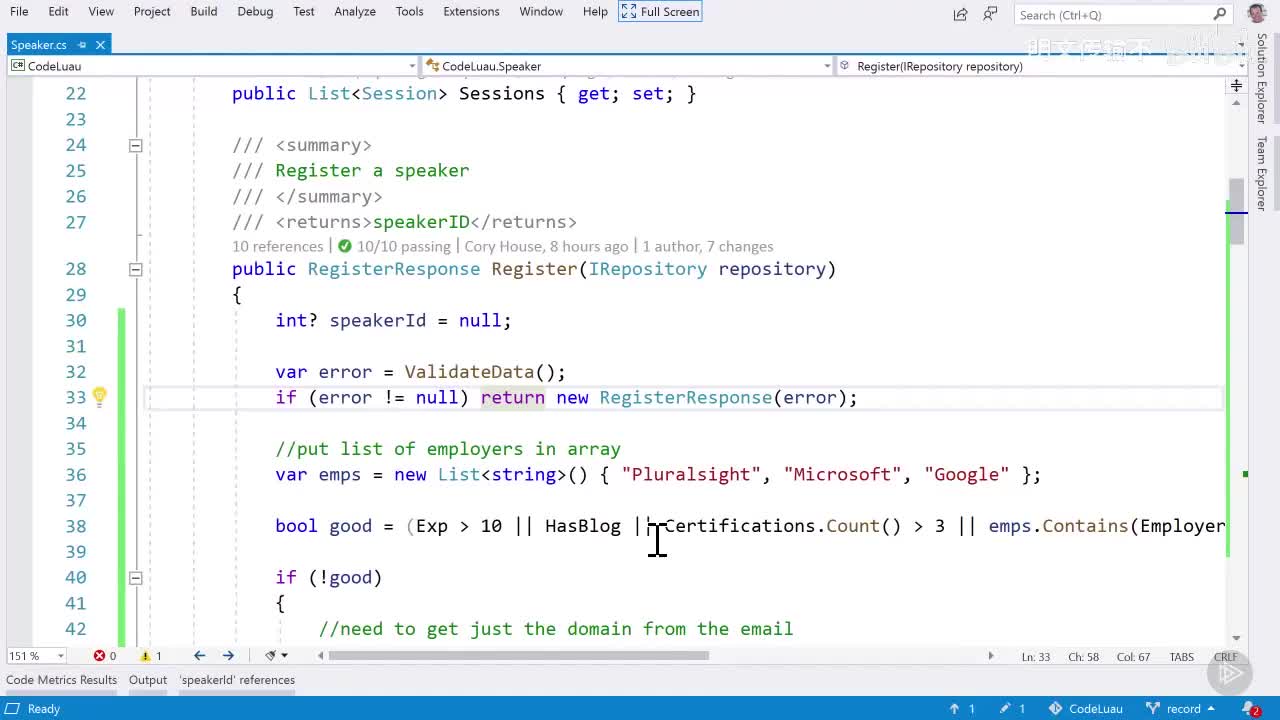
Task: Click the split editor handle
Action: tap(1236, 86)
